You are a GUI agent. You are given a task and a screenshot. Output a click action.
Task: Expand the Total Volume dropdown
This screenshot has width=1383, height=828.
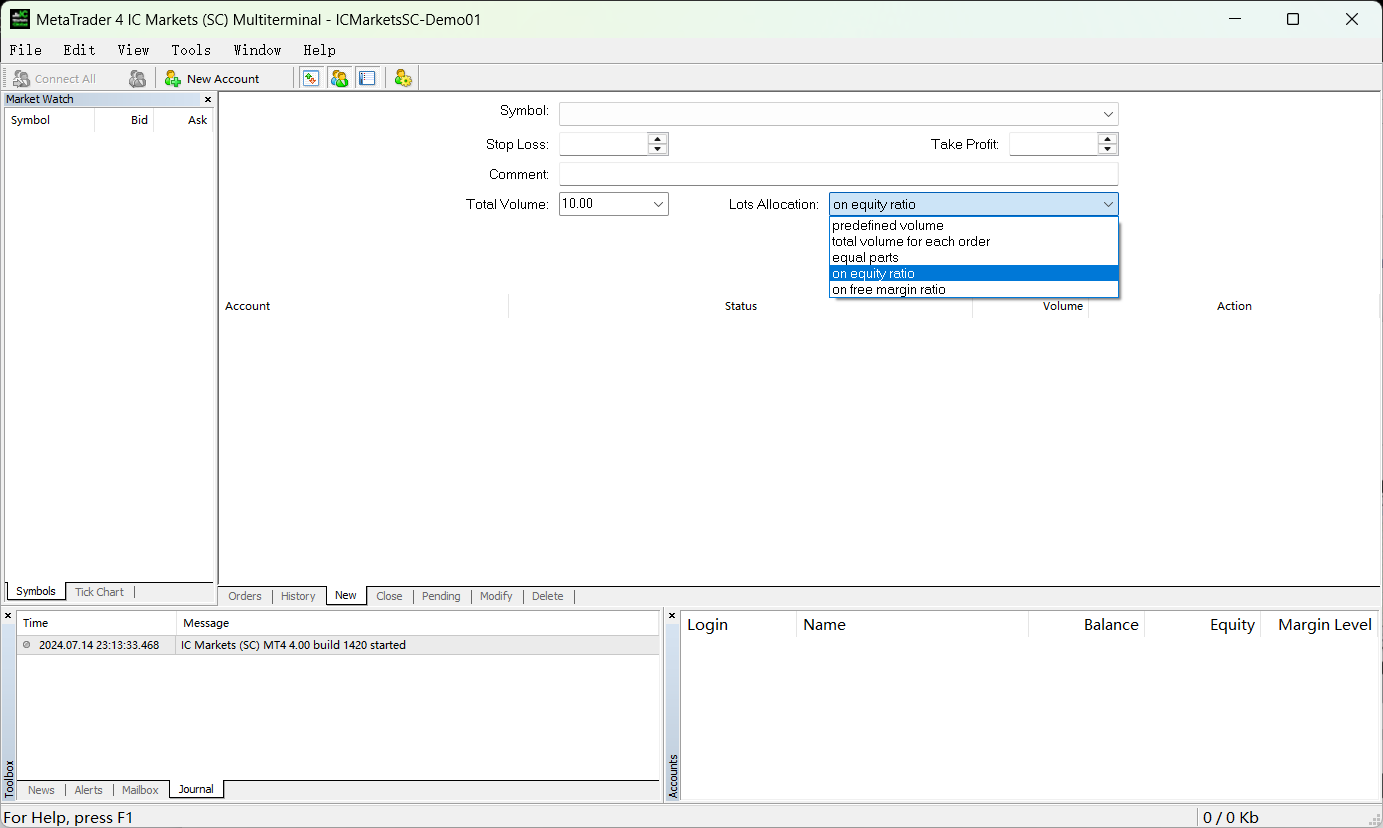pos(658,204)
